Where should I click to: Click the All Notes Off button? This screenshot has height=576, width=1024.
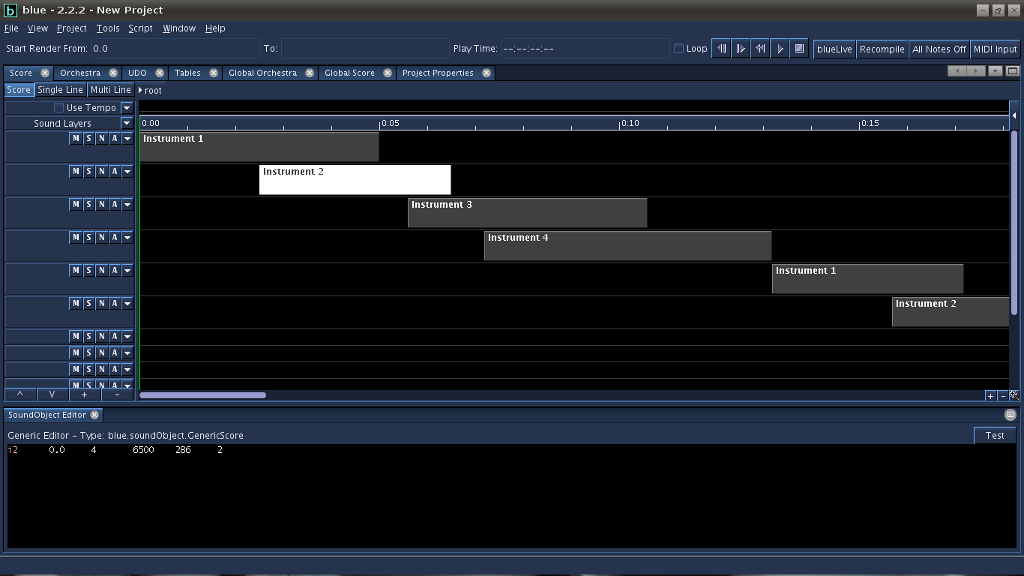tap(938, 49)
